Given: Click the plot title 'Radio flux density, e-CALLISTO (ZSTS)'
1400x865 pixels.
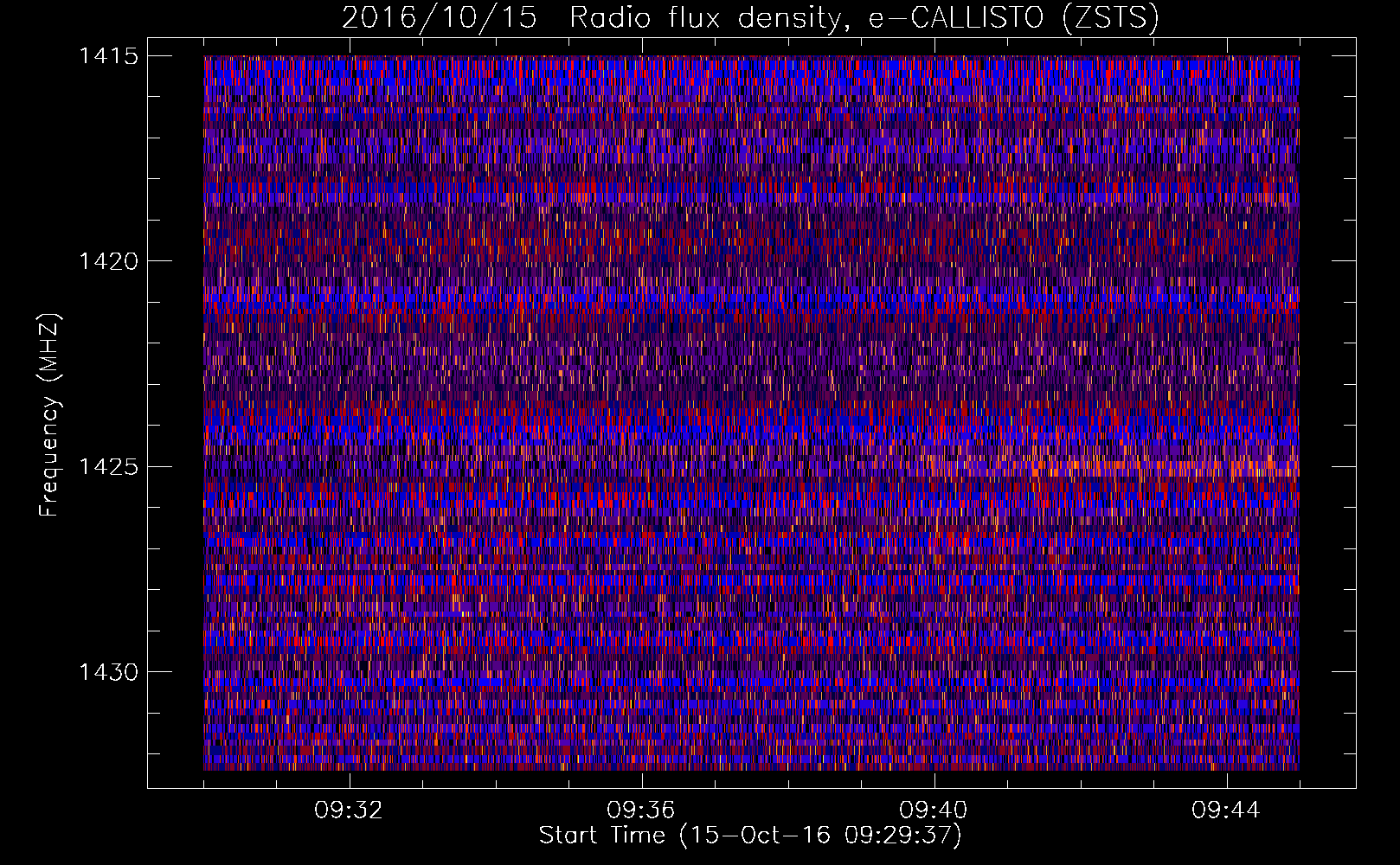Looking at the screenshot, I should tap(864, 17).
